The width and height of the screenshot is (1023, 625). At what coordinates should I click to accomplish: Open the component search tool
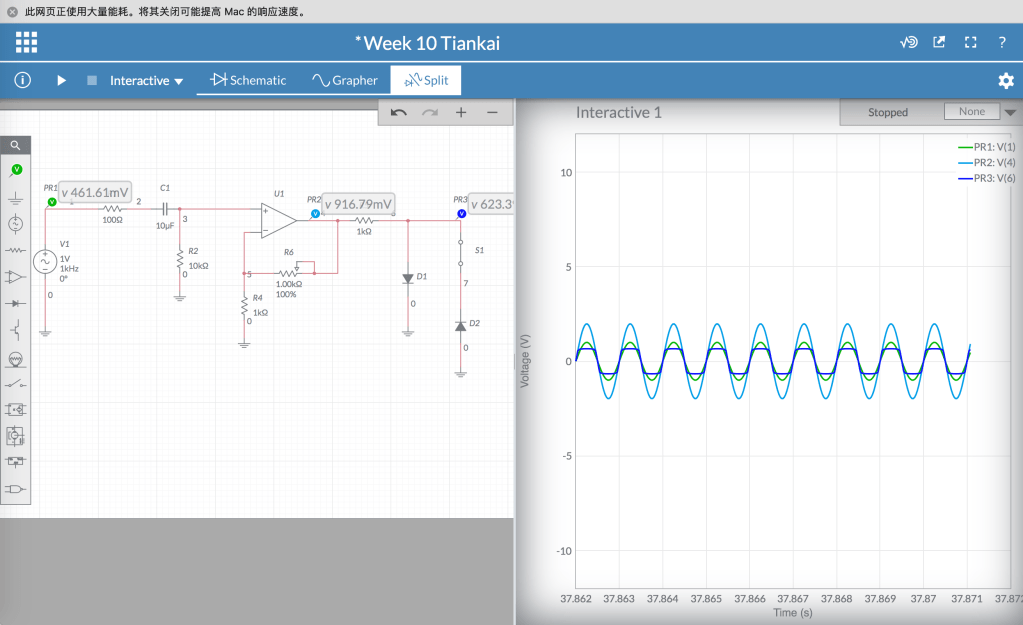pyautogui.click(x=16, y=145)
